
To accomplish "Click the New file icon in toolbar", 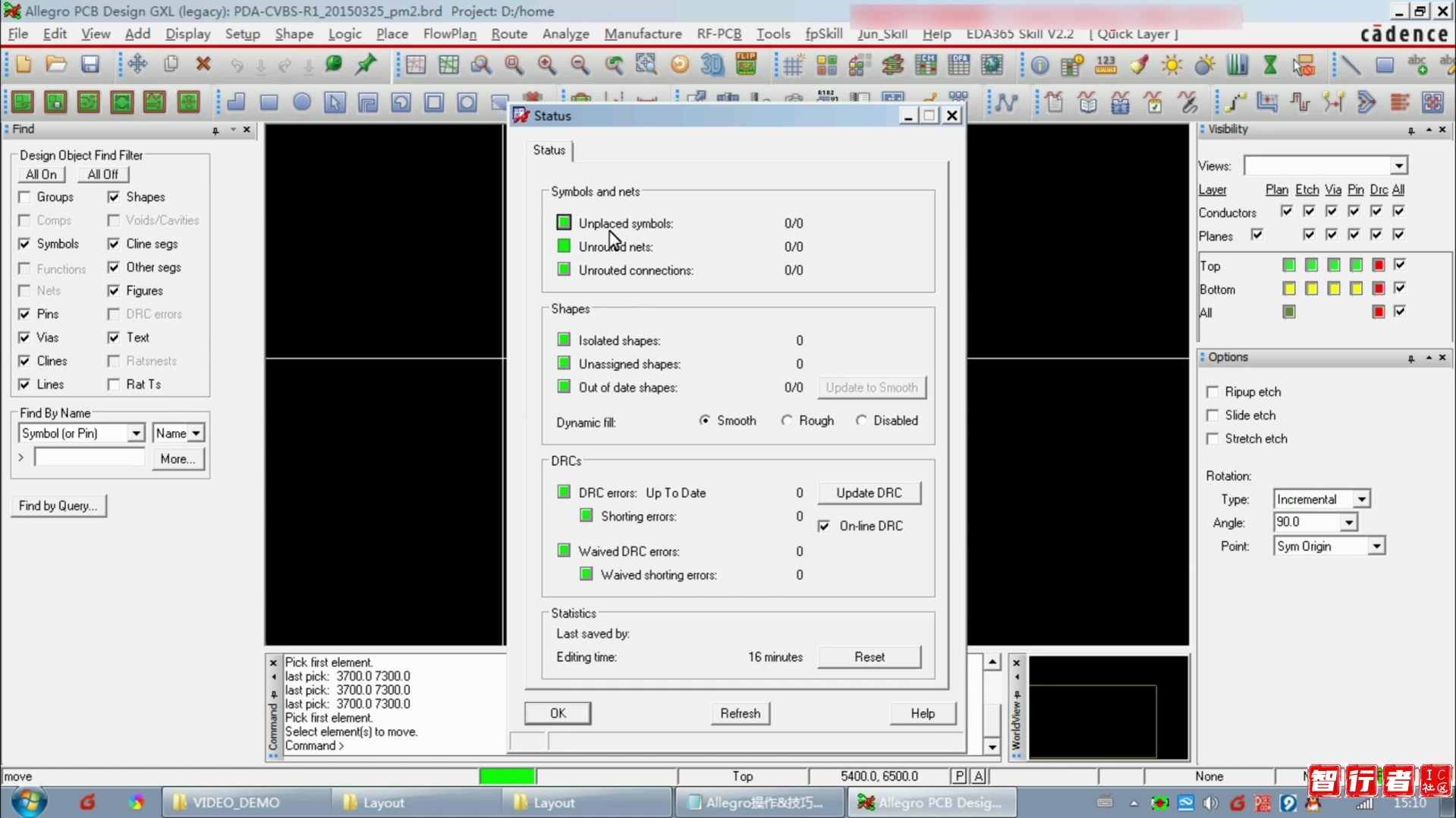I will point(24,64).
